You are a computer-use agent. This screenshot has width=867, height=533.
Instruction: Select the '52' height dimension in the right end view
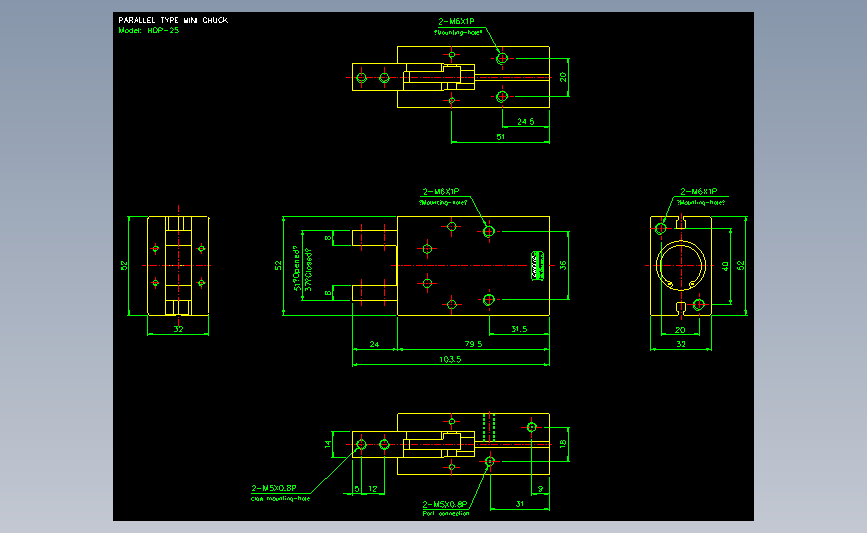[x=740, y=266]
